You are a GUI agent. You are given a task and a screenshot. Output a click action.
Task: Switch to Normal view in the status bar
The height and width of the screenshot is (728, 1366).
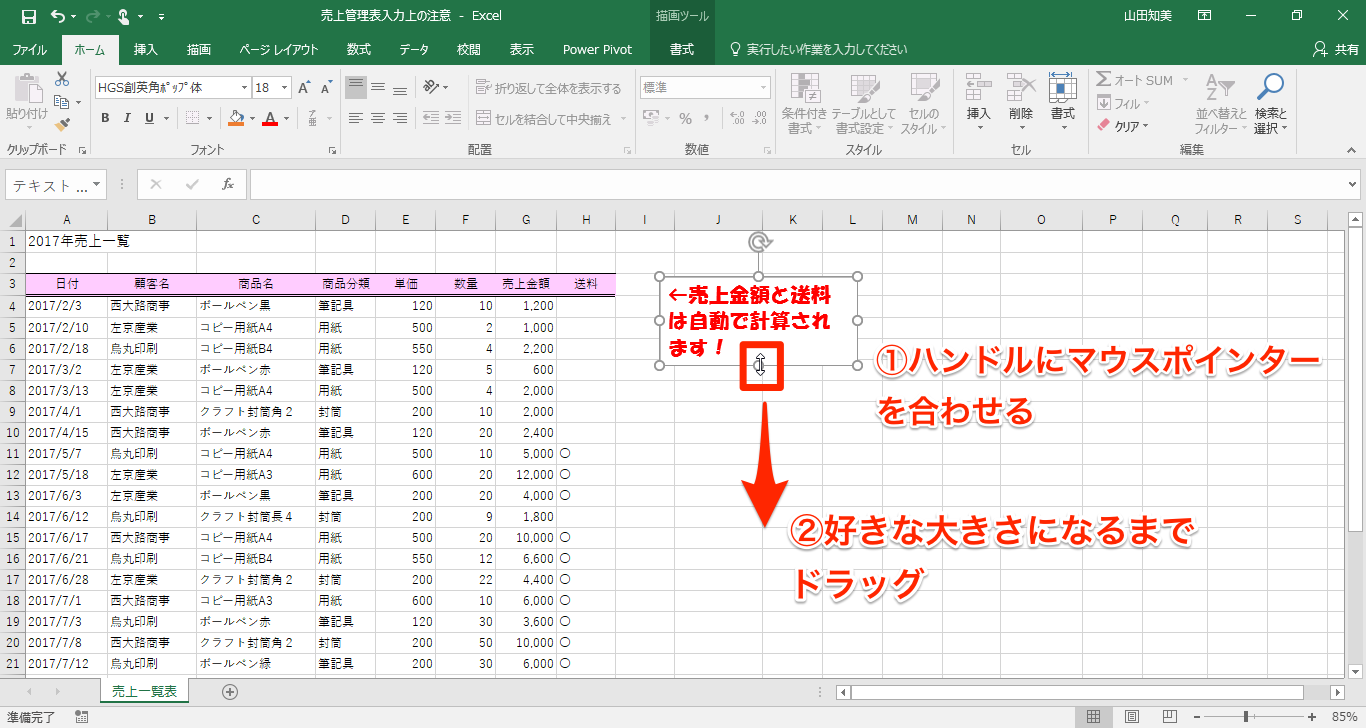(x=1094, y=717)
